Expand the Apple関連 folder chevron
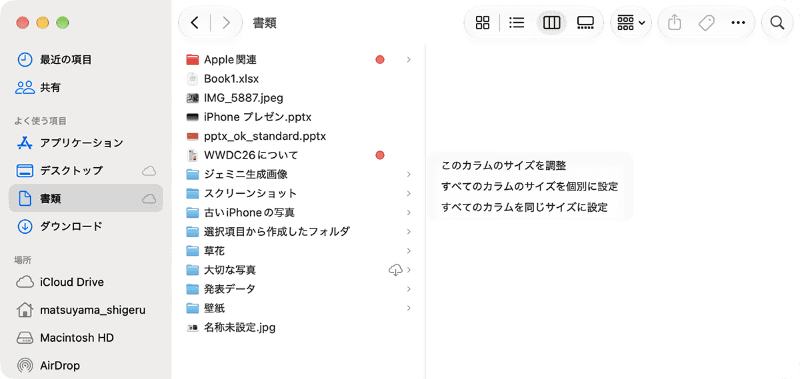Image resolution: width=800 pixels, height=379 pixels. click(x=409, y=60)
